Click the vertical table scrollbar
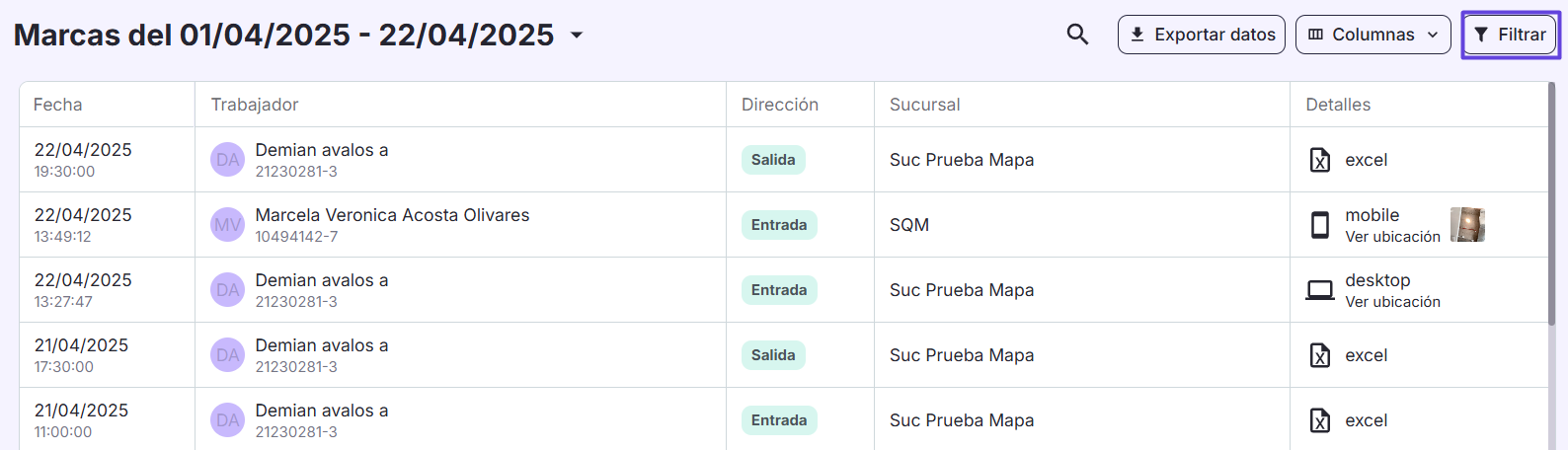The height and width of the screenshot is (450, 1568). 1551,202
